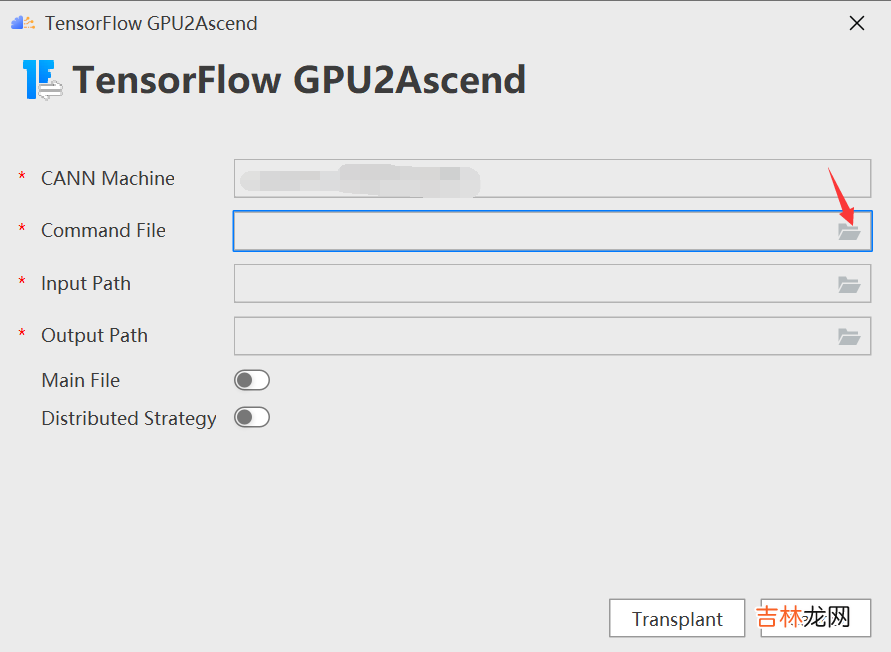The image size is (891, 652).
Task: Click the CANN Machine field
Action: coord(552,179)
